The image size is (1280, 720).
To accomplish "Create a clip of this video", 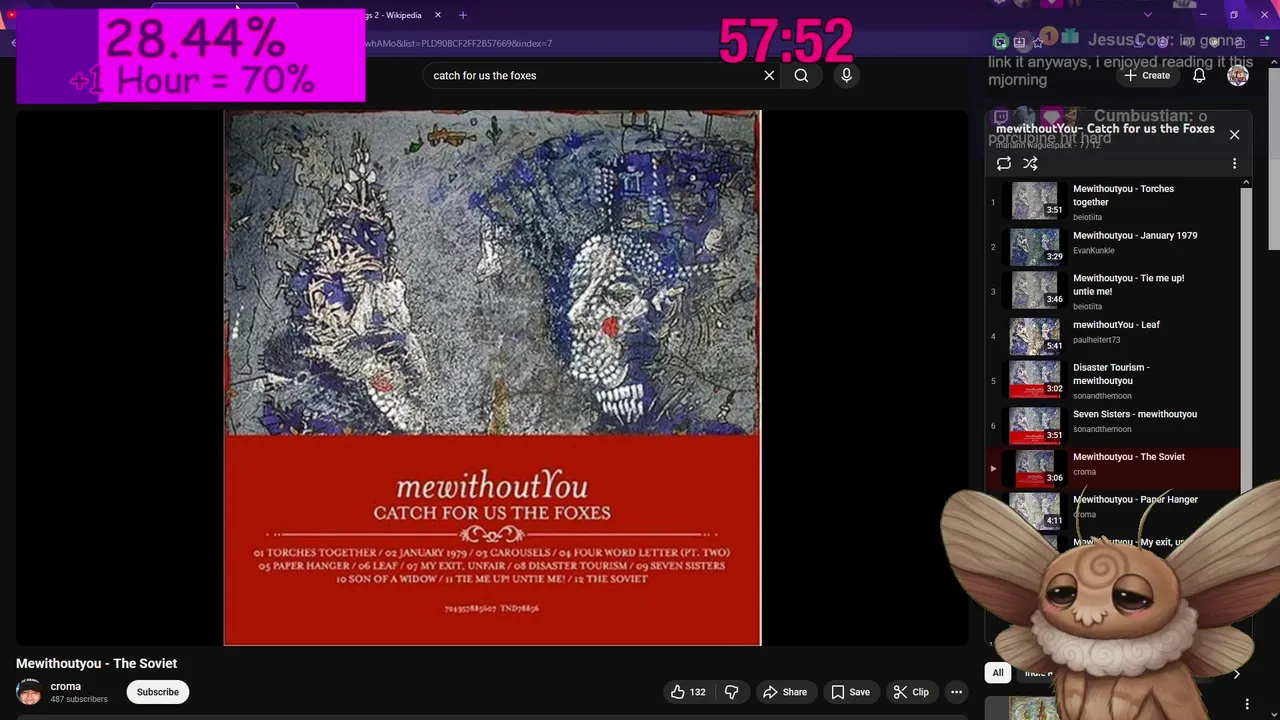I will pos(911,692).
